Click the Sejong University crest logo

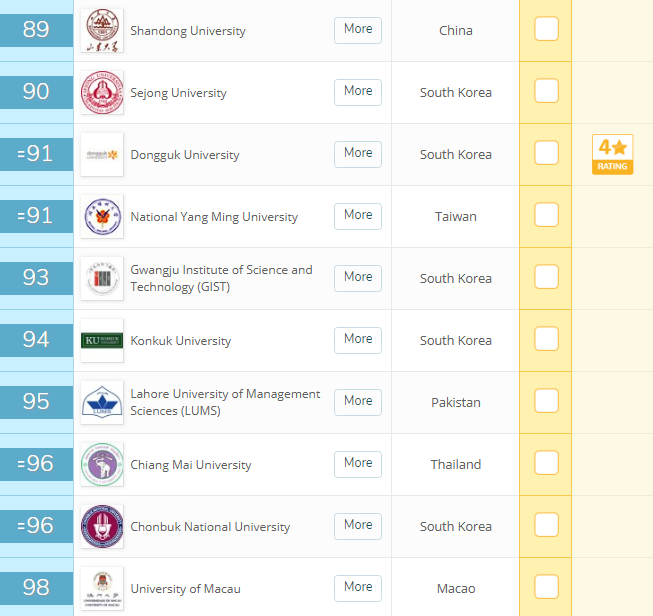click(102, 92)
